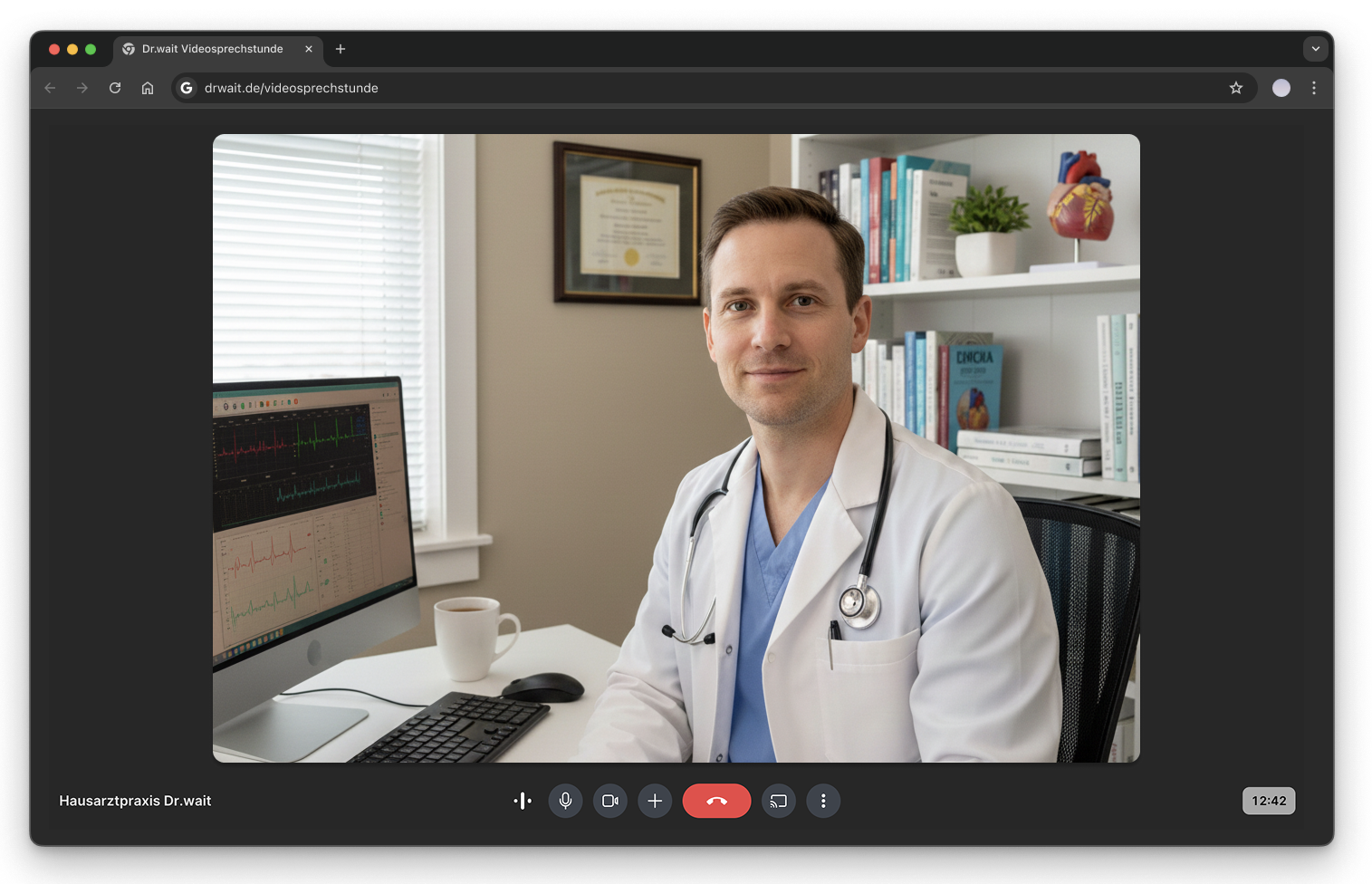Reload the video consultation page
The image size is (1372, 884).
[x=115, y=88]
